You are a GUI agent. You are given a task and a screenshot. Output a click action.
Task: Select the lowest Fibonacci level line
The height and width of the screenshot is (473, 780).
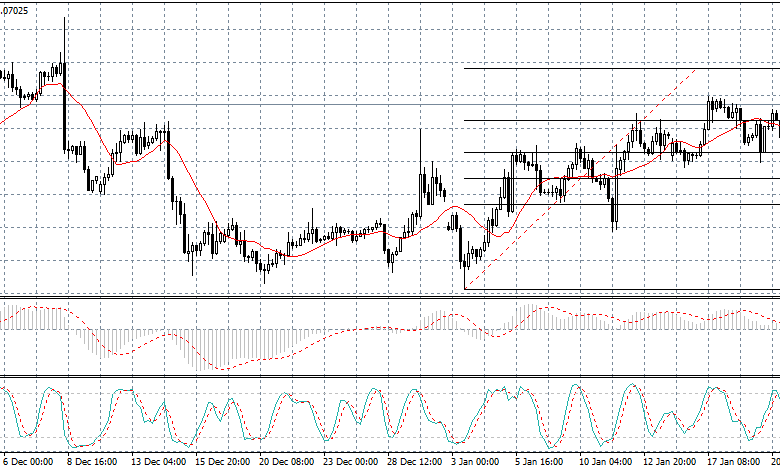[x=620, y=290]
